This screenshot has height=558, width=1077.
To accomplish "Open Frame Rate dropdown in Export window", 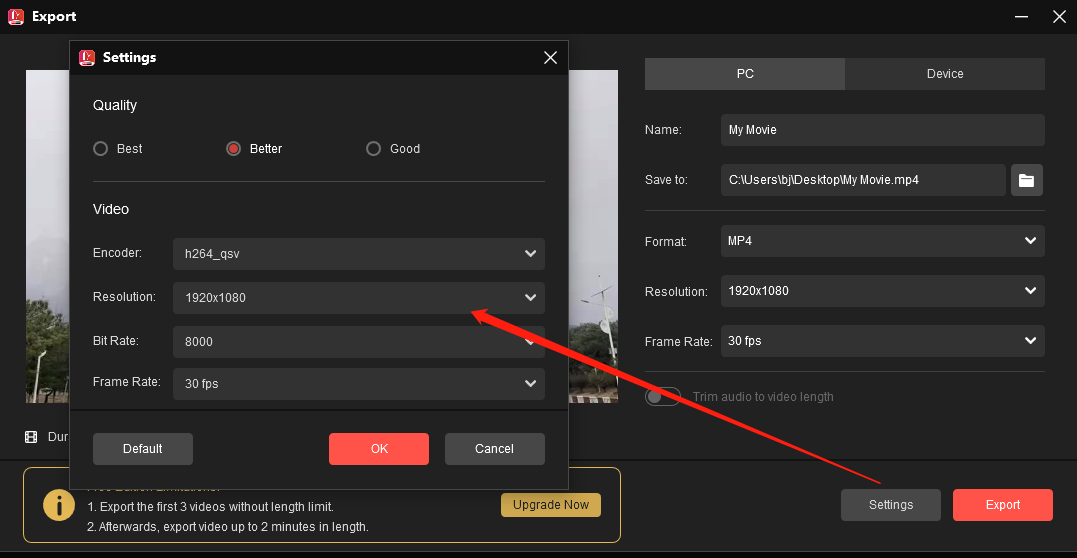I will tap(883, 341).
